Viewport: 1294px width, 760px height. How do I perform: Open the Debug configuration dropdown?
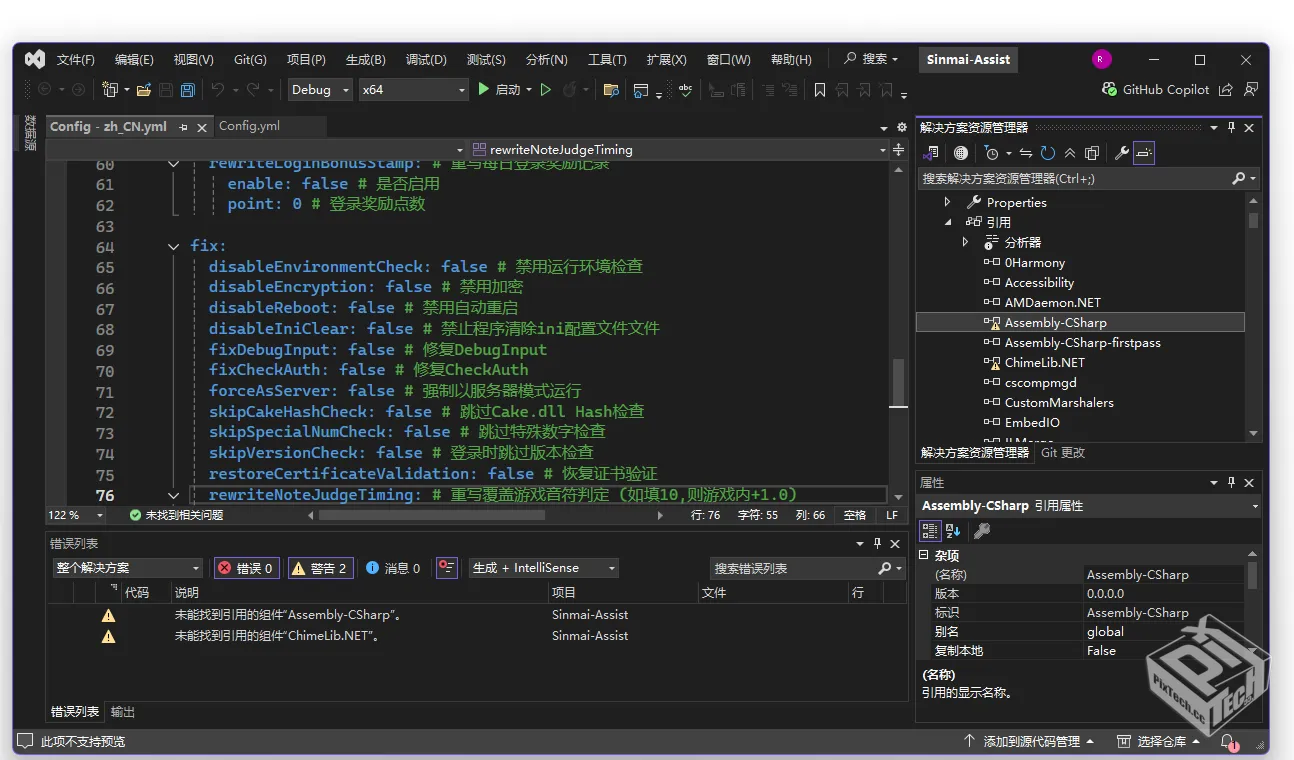click(319, 90)
